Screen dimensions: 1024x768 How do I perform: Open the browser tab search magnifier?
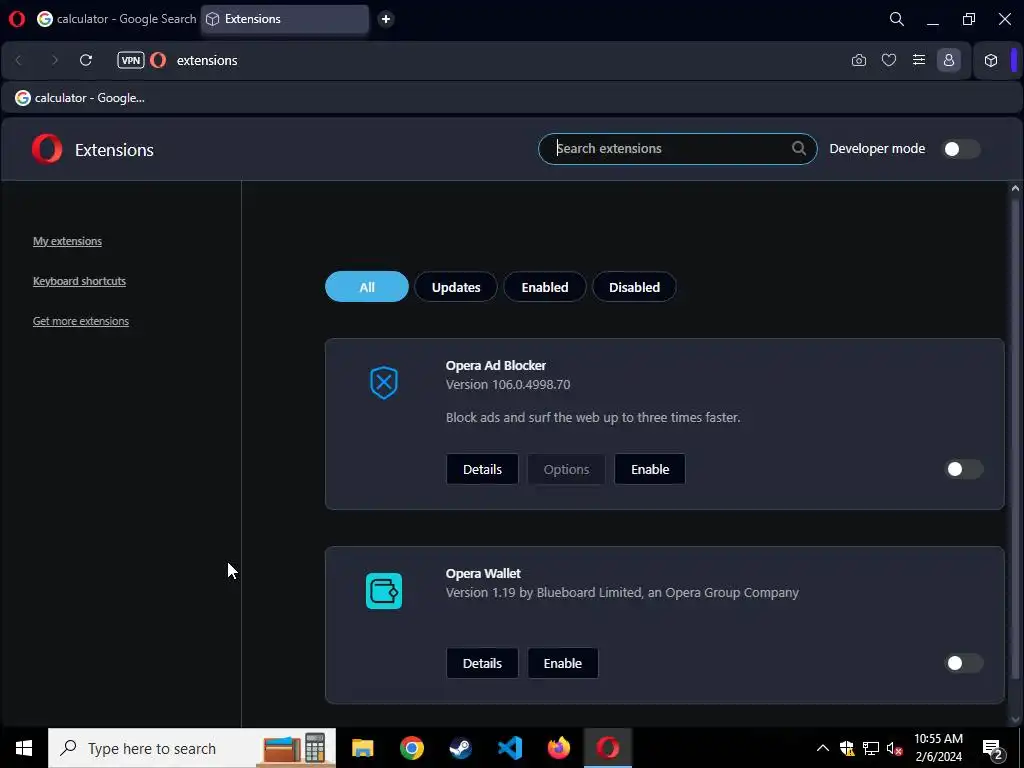point(897,19)
